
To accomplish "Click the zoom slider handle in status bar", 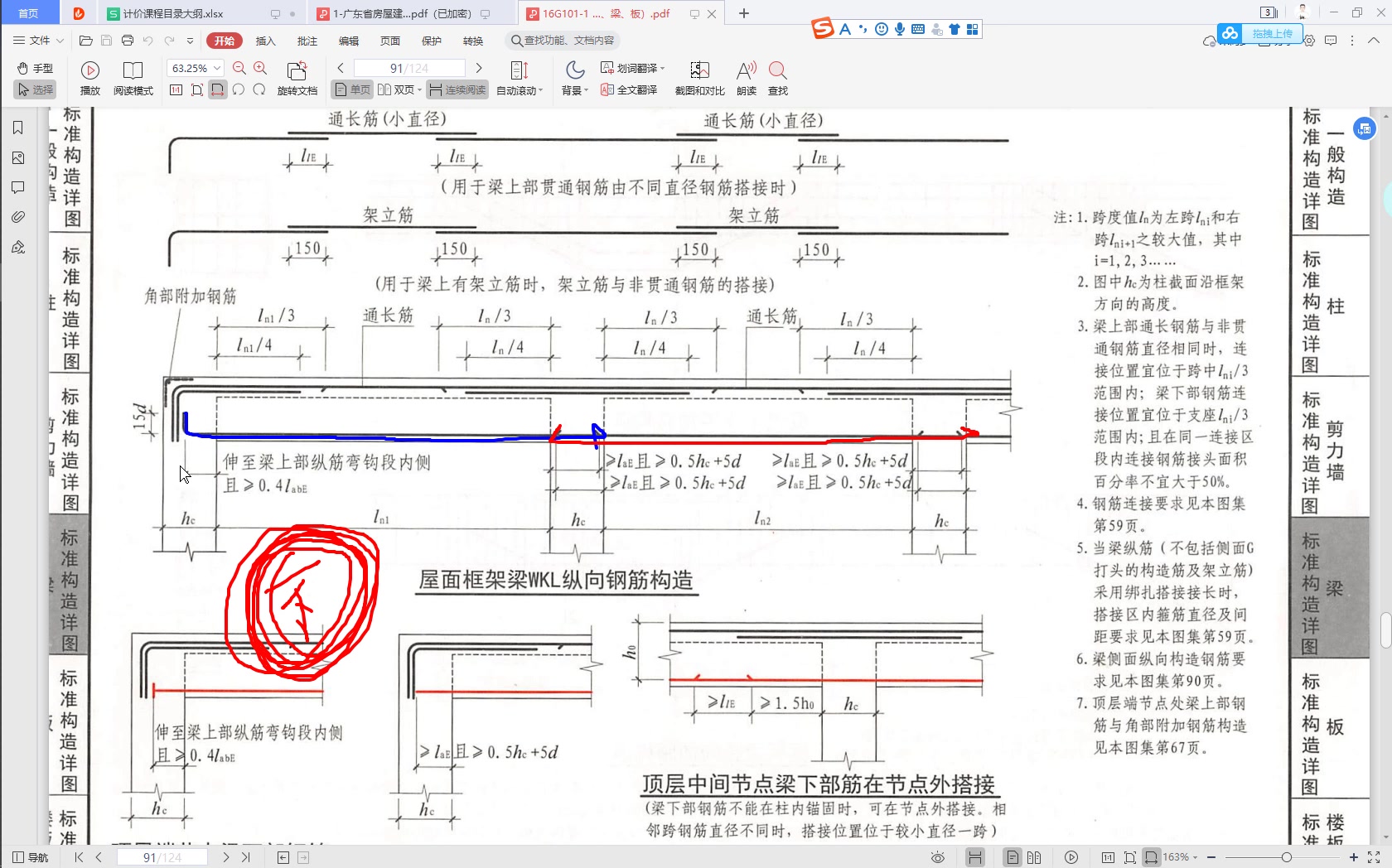I will point(1286,857).
